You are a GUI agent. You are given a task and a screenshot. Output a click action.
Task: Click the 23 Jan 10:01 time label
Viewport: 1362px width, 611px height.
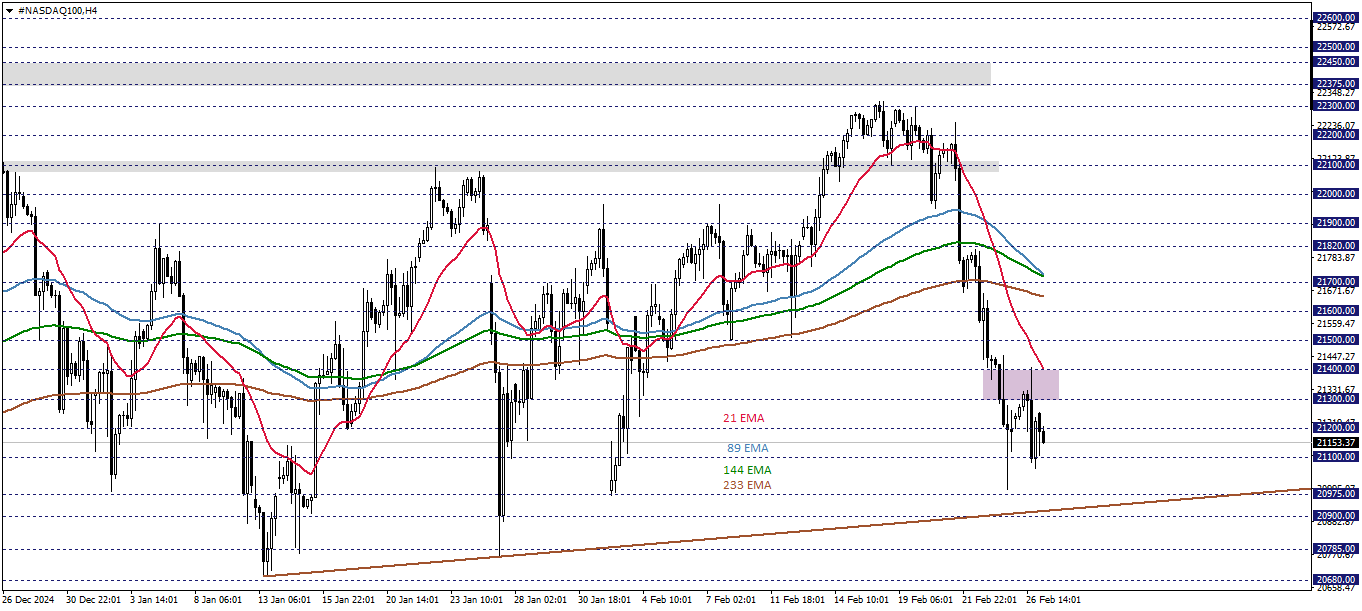[474, 600]
